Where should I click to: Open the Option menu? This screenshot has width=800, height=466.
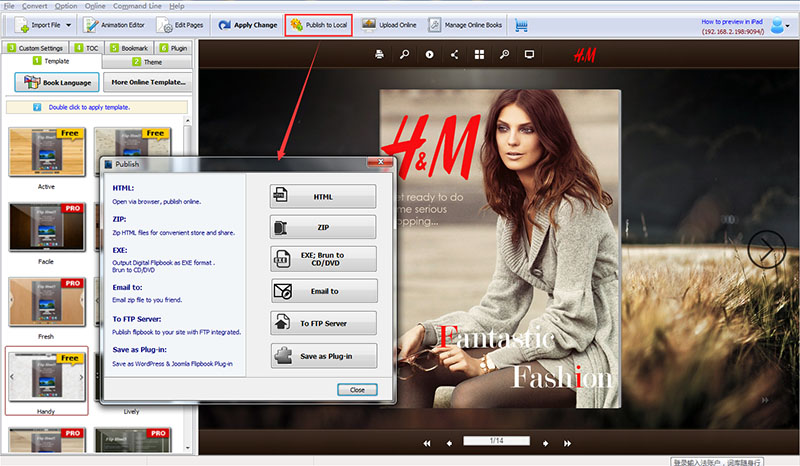(x=66, y=6)
